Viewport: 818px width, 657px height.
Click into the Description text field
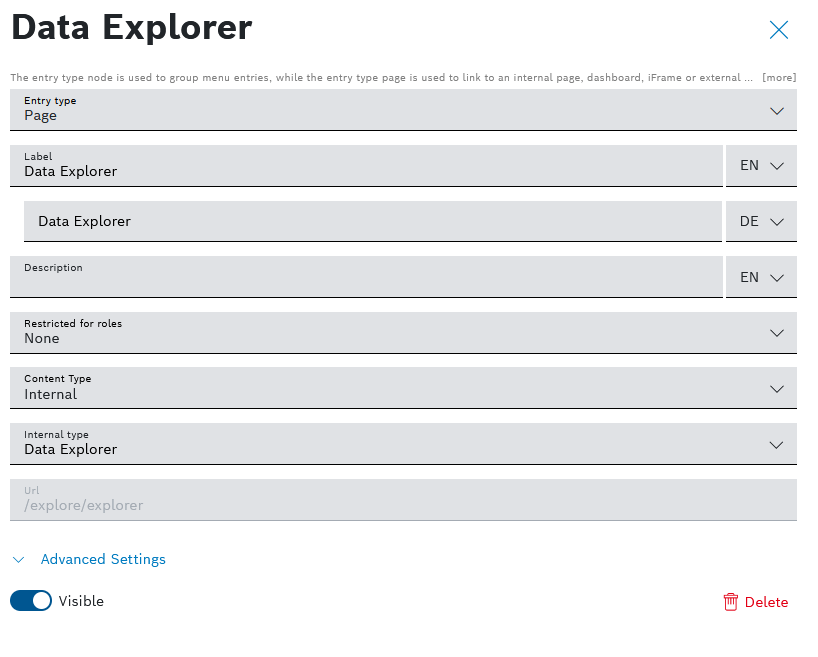coord(366,281)
